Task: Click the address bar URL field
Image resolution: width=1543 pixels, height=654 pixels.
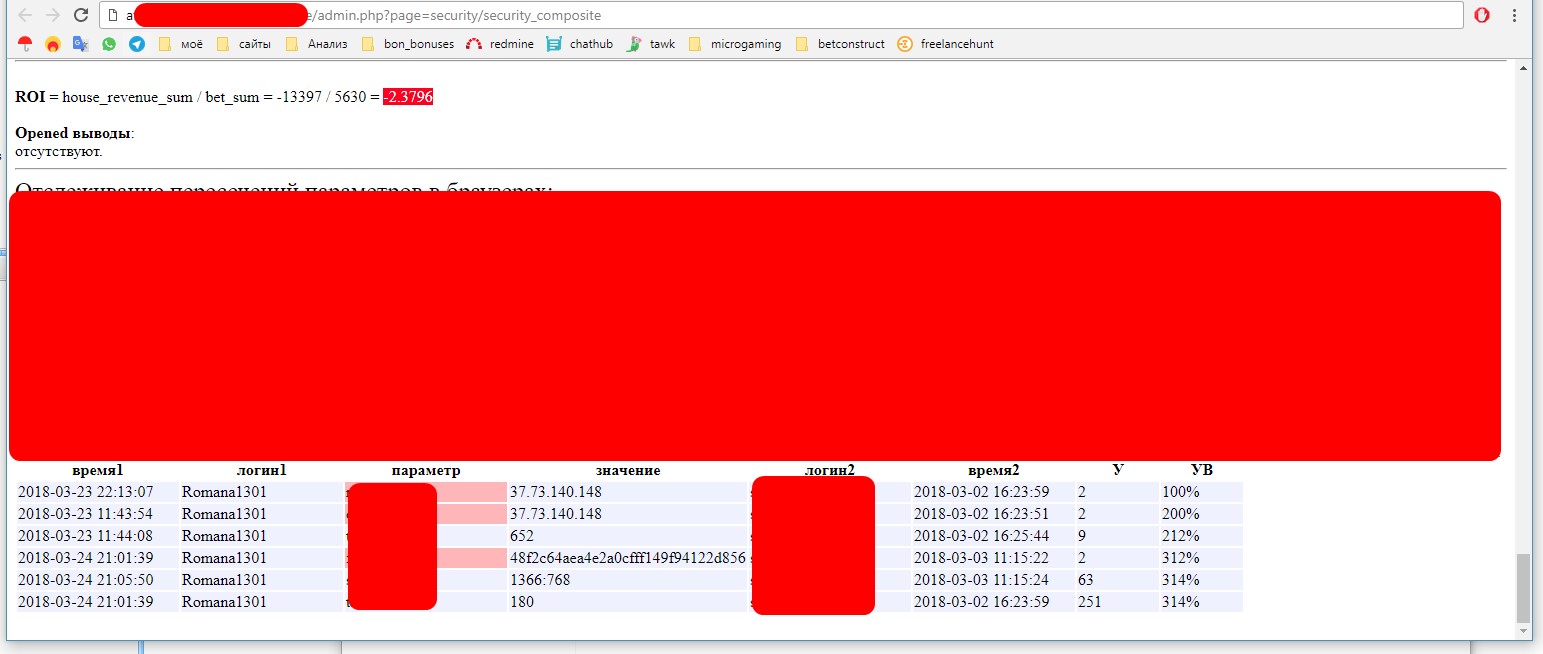Action: (x=780, y=15)
